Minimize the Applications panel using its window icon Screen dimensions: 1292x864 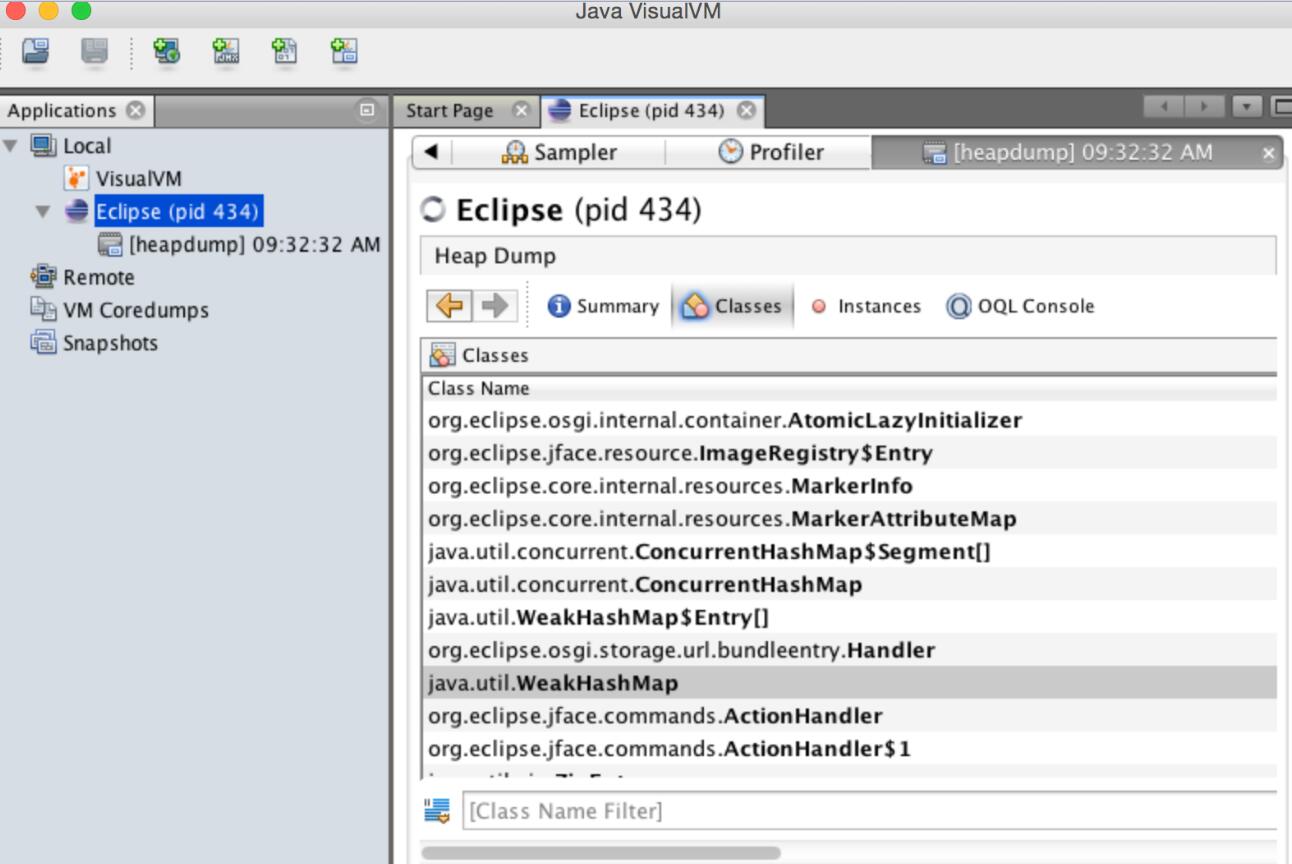click(x=367, y=111)
